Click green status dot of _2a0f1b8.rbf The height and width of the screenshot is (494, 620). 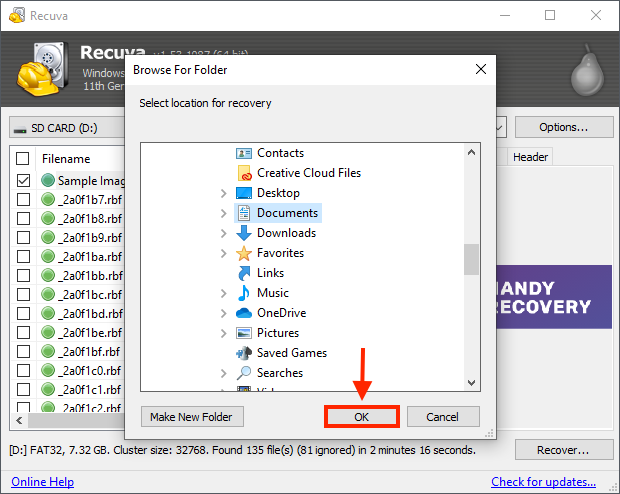(x=48, y=218)
